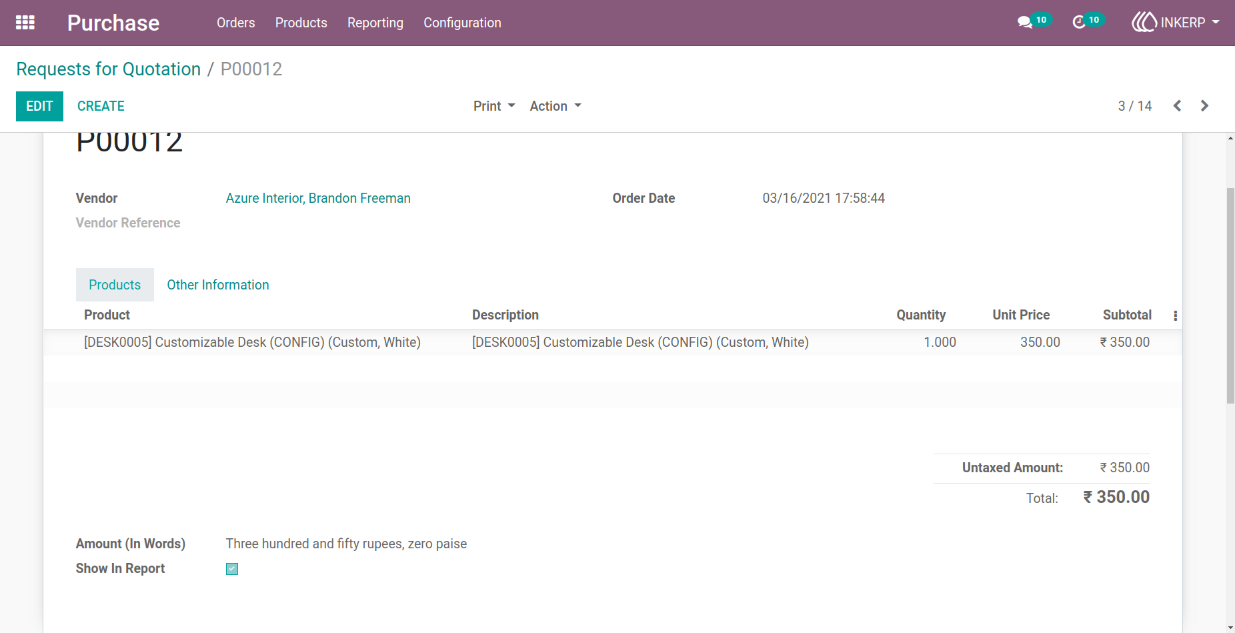The height and width of the screenshot is (633, 1235).
Task: Open the conversations chat bubble icon
Action: [x=1024, y=22]
